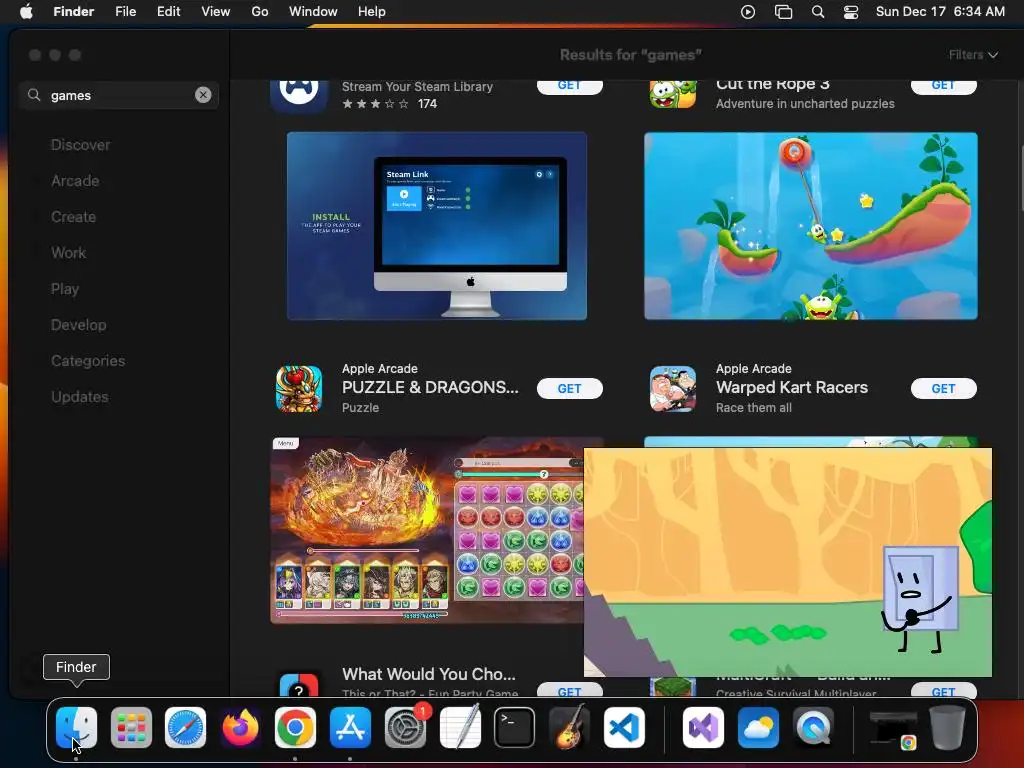1024x768 pixels.
Task: Open Spotlight search in menu bar
Action: click(818, 12)
